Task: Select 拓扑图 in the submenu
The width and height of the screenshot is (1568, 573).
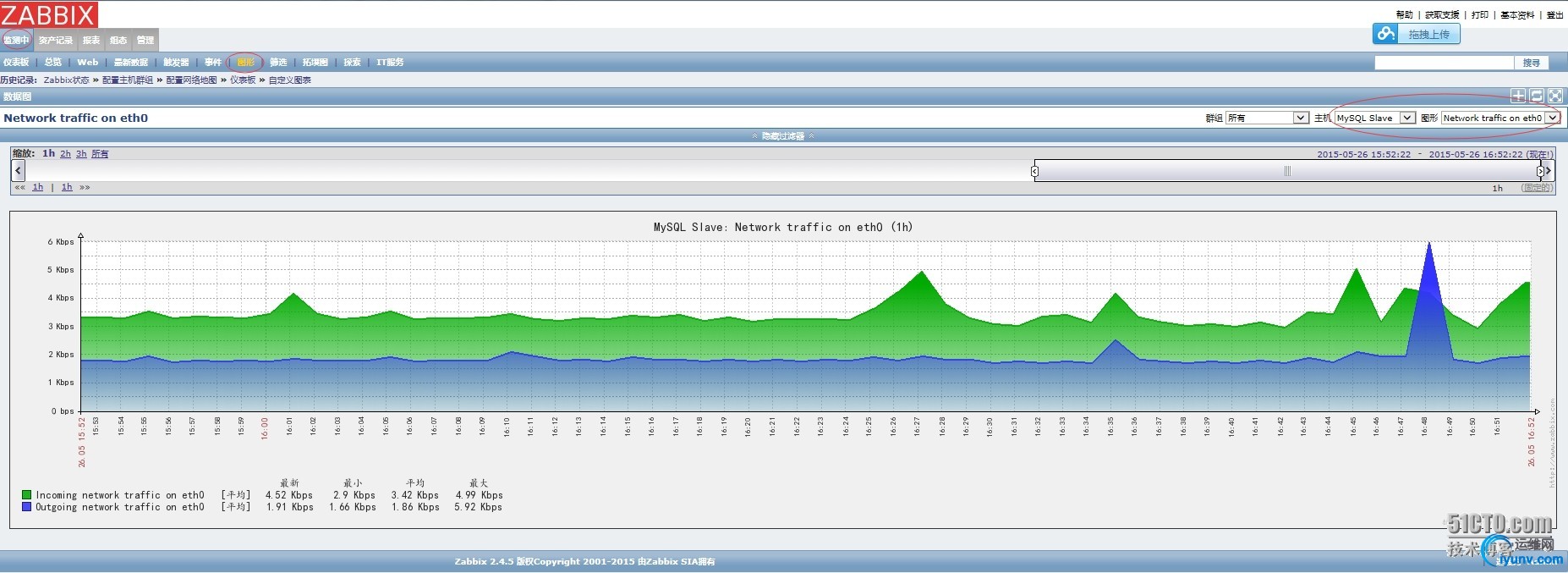Action: [x=315, y=62]
